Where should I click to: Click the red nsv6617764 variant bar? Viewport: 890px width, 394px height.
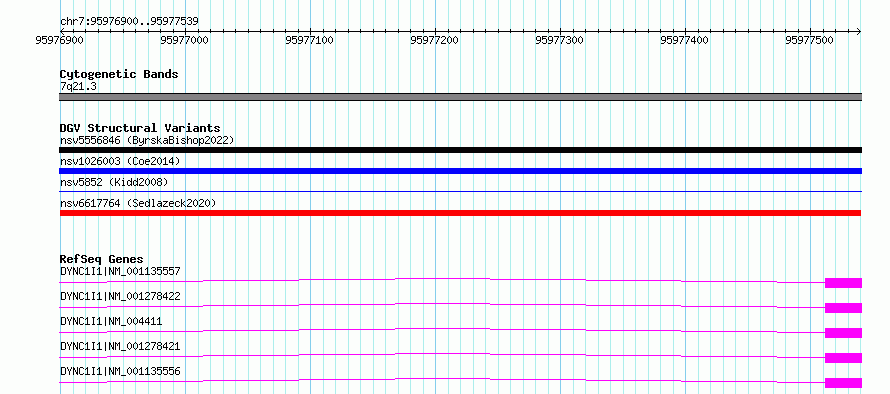(x=460, y=213)
